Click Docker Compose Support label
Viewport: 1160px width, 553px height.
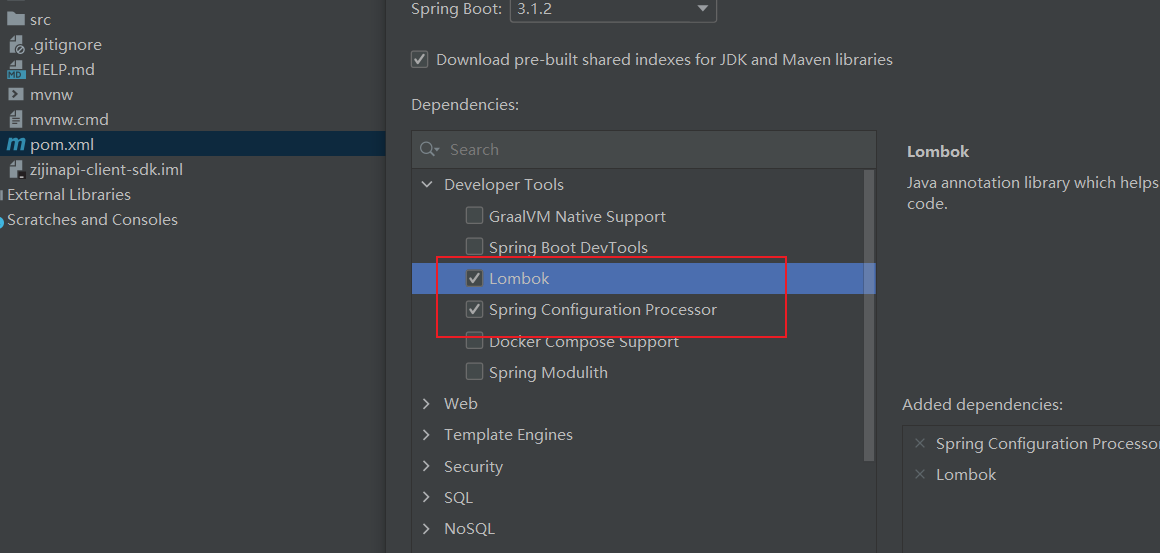click(x=584, y=342)
